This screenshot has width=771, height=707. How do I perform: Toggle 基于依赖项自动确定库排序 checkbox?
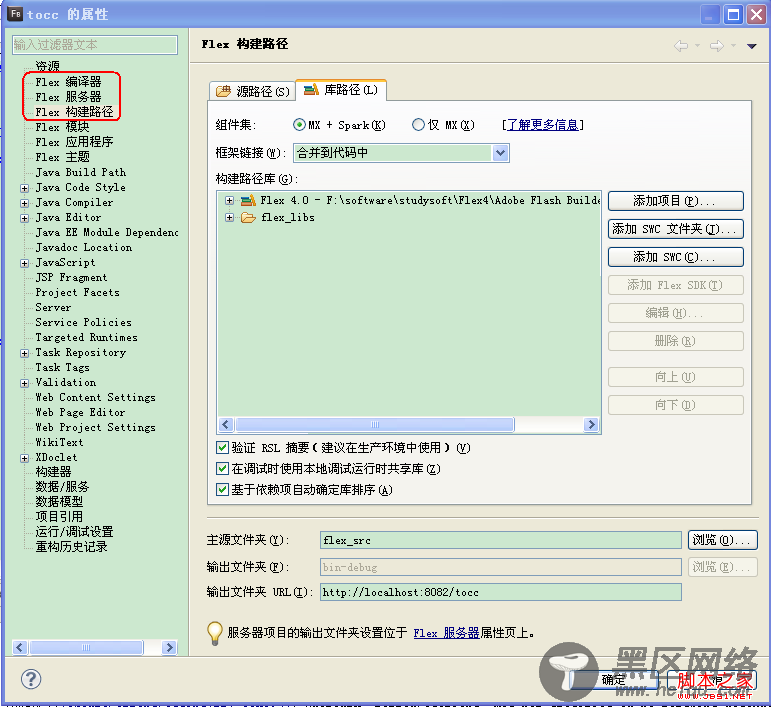point(222,490)
